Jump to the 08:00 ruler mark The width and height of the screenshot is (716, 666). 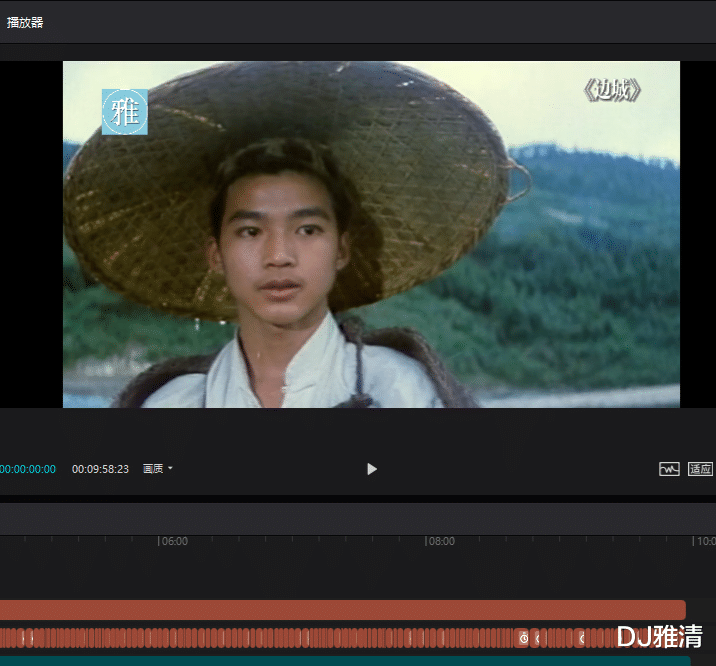click(440, 541)
